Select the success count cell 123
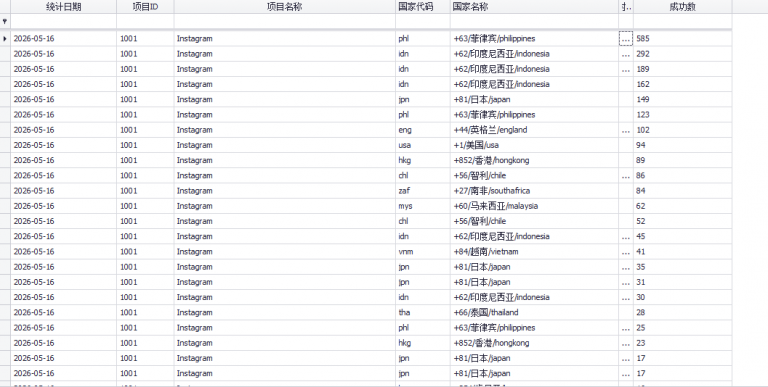 [x=683, y=115]
